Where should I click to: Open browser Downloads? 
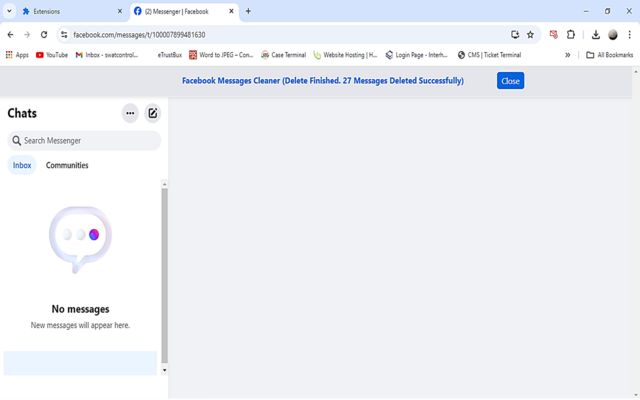[596, 35]
